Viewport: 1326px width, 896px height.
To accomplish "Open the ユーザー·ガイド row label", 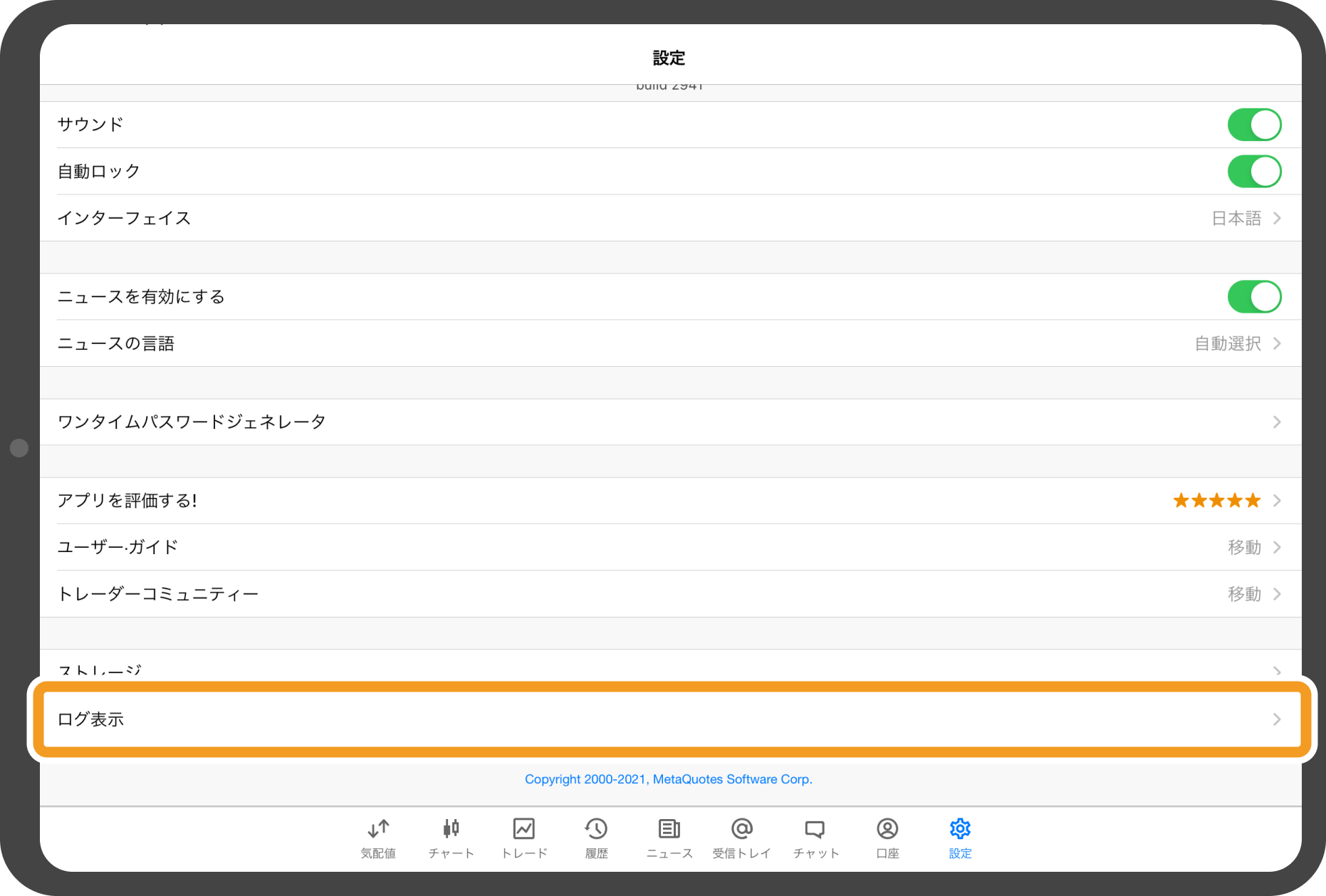I will coord(118,547).
